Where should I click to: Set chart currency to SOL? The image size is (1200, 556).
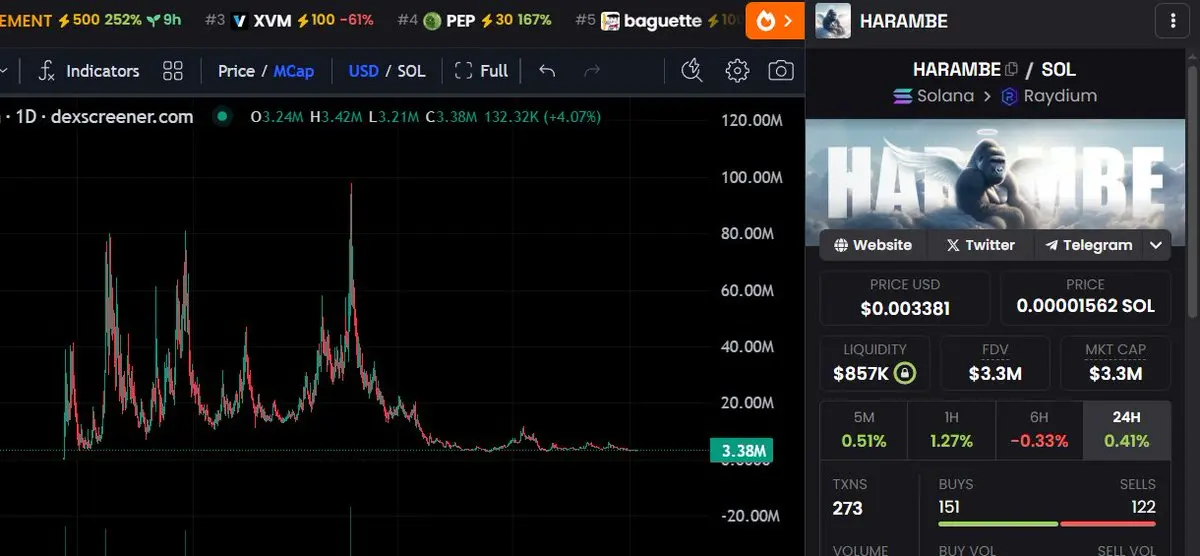click(x=411, y=71)
